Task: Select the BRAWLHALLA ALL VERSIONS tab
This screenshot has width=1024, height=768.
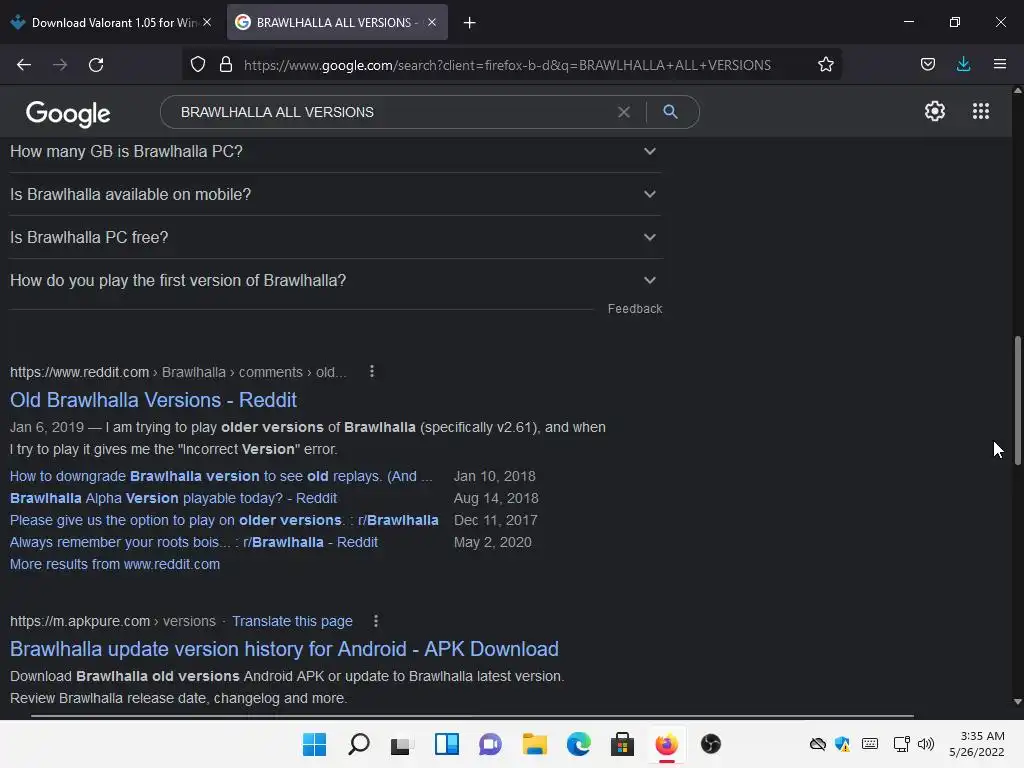Action: (337, 23)
